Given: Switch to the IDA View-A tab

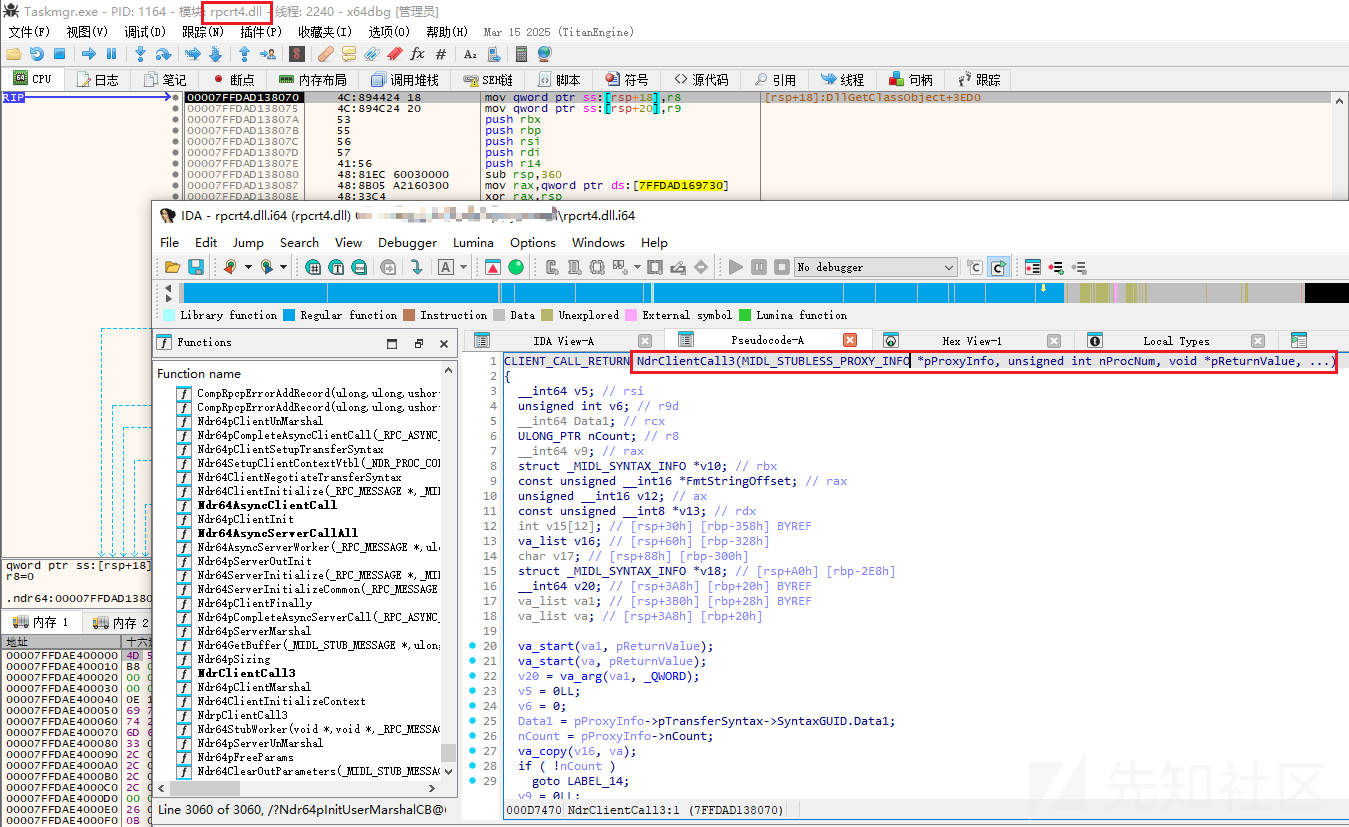Looking at the screenshot, I should click(x=563, y=341).
